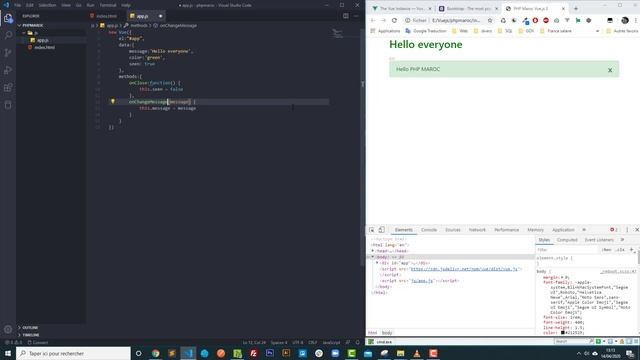Switch to the Network tab in DevTools

tap(477, 230)
